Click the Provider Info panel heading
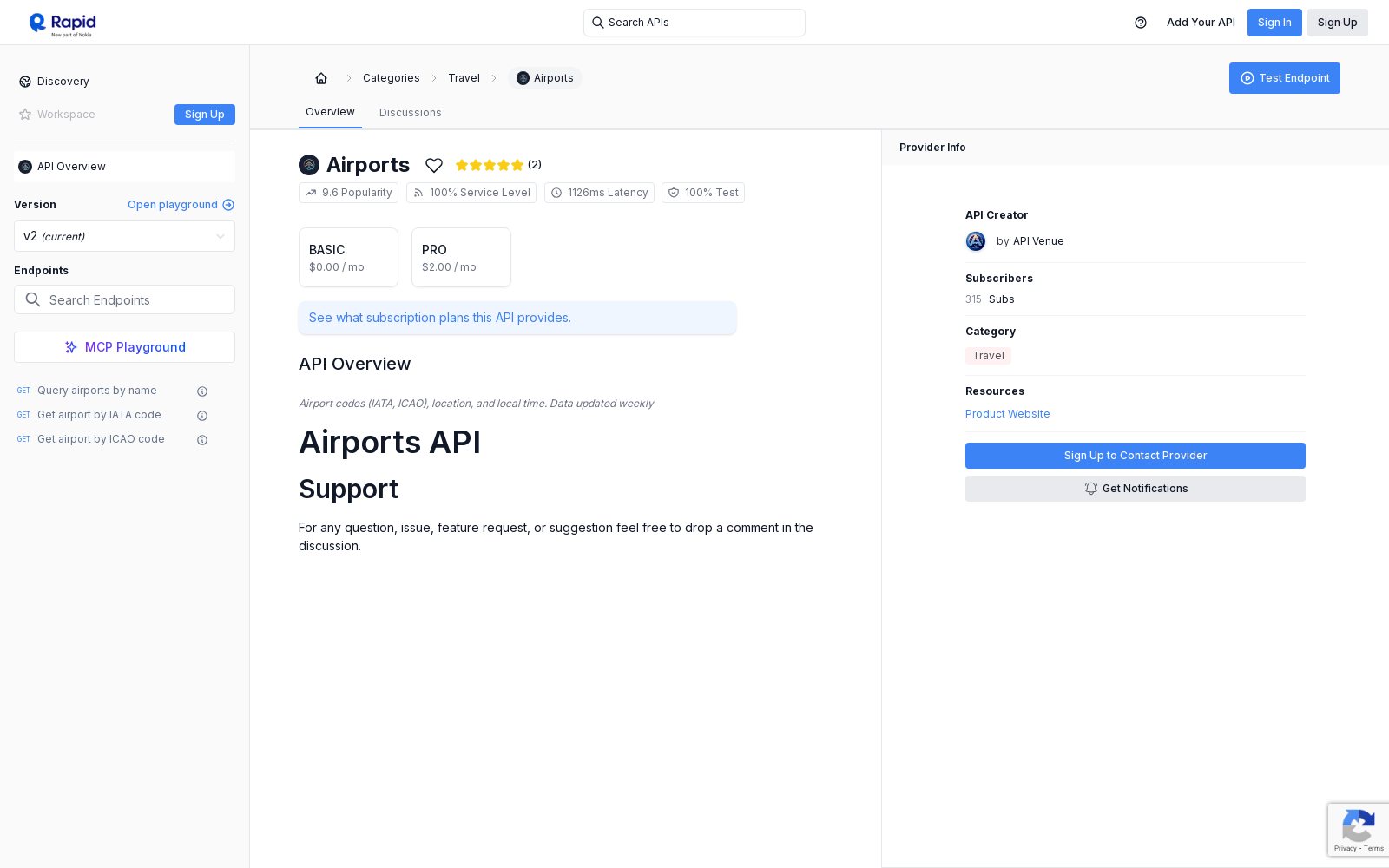This screenshot has width=1389, height=868. click(932, 148)
